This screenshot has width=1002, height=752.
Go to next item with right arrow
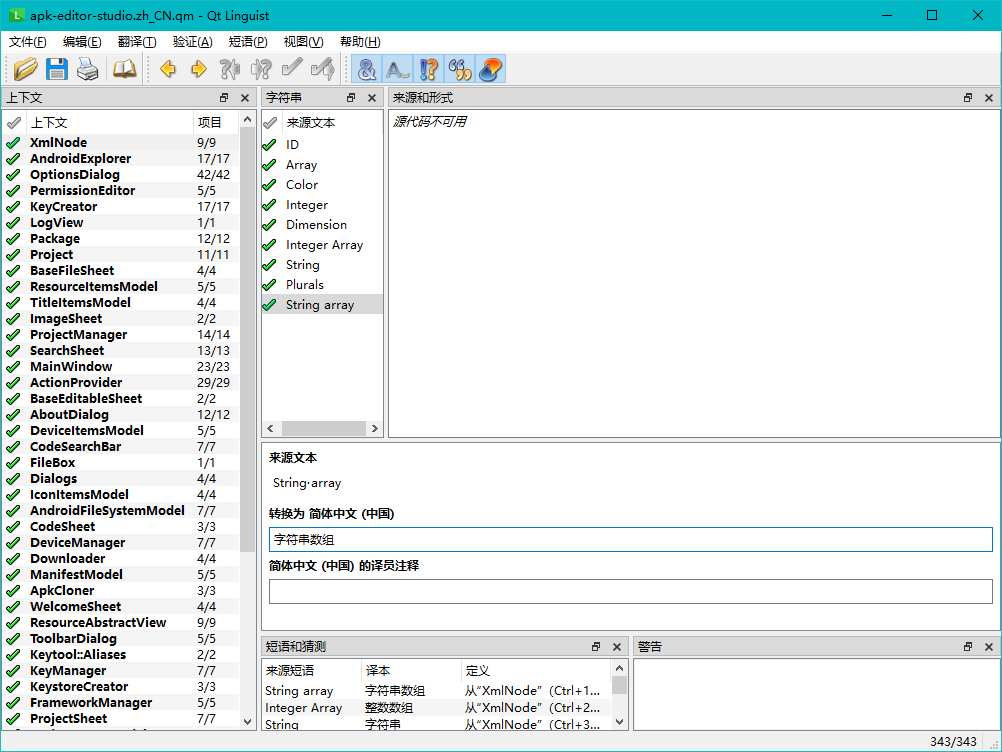click(198, 69)
